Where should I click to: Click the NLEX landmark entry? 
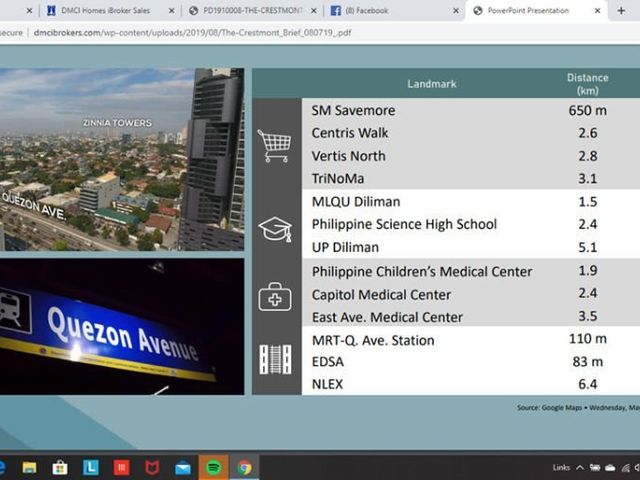point(327,384)
